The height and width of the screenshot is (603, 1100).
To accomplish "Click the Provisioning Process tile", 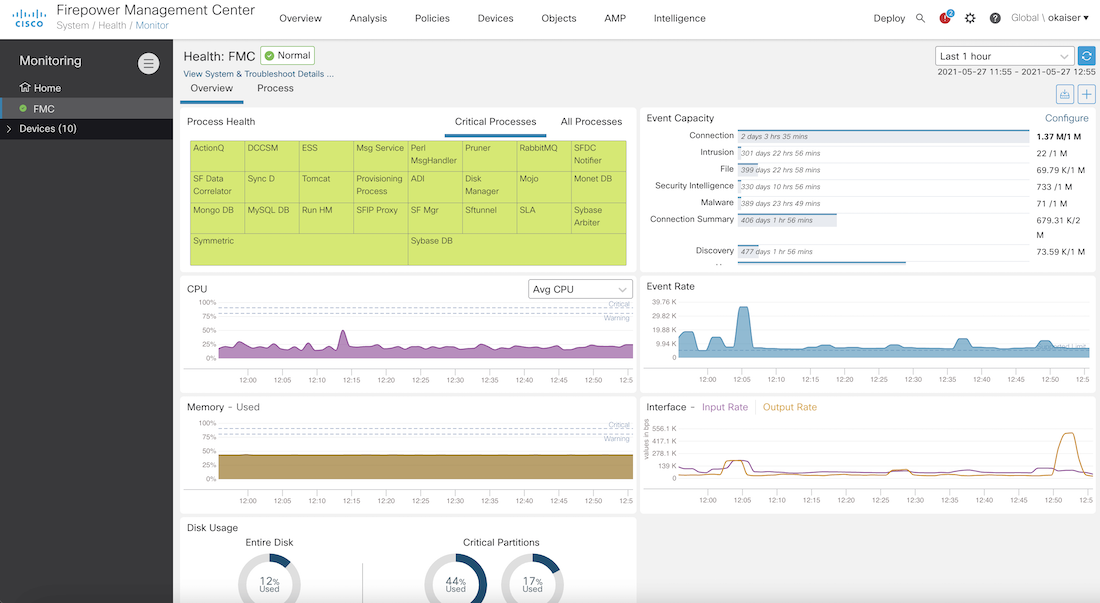I will [381, 187].
